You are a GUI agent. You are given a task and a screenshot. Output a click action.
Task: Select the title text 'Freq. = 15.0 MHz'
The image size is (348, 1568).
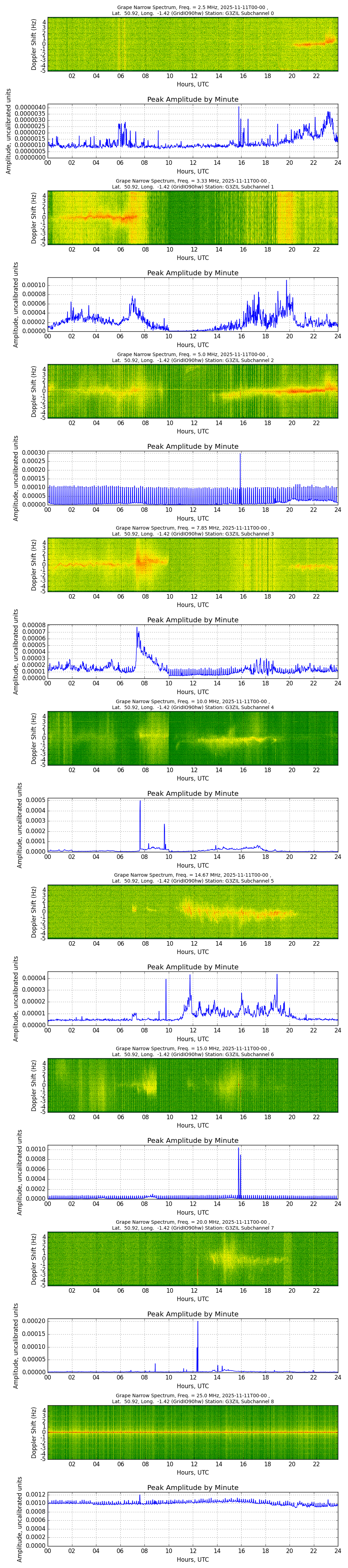(199, 1048)
